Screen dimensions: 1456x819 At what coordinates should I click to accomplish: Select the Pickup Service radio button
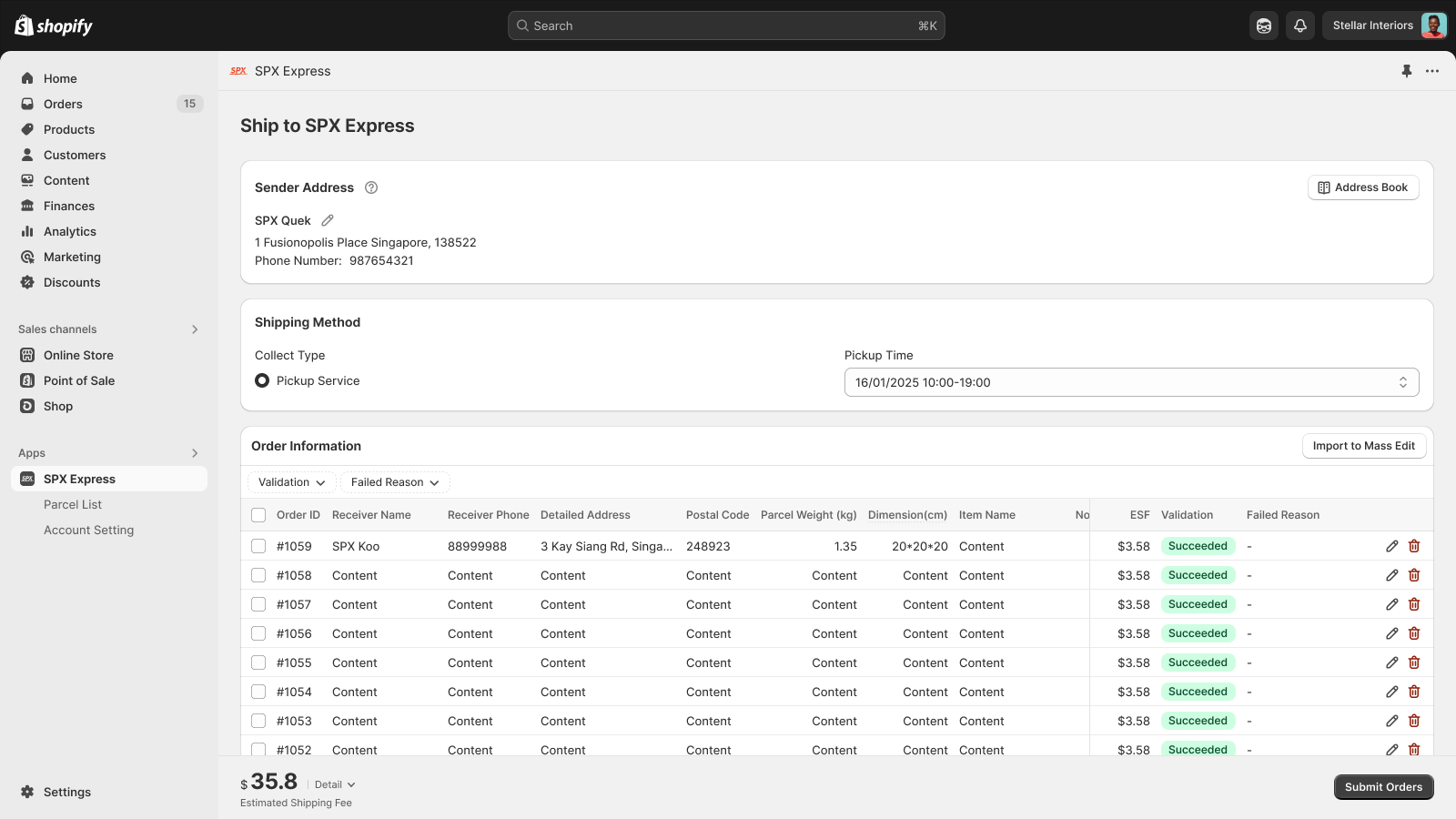262,380
